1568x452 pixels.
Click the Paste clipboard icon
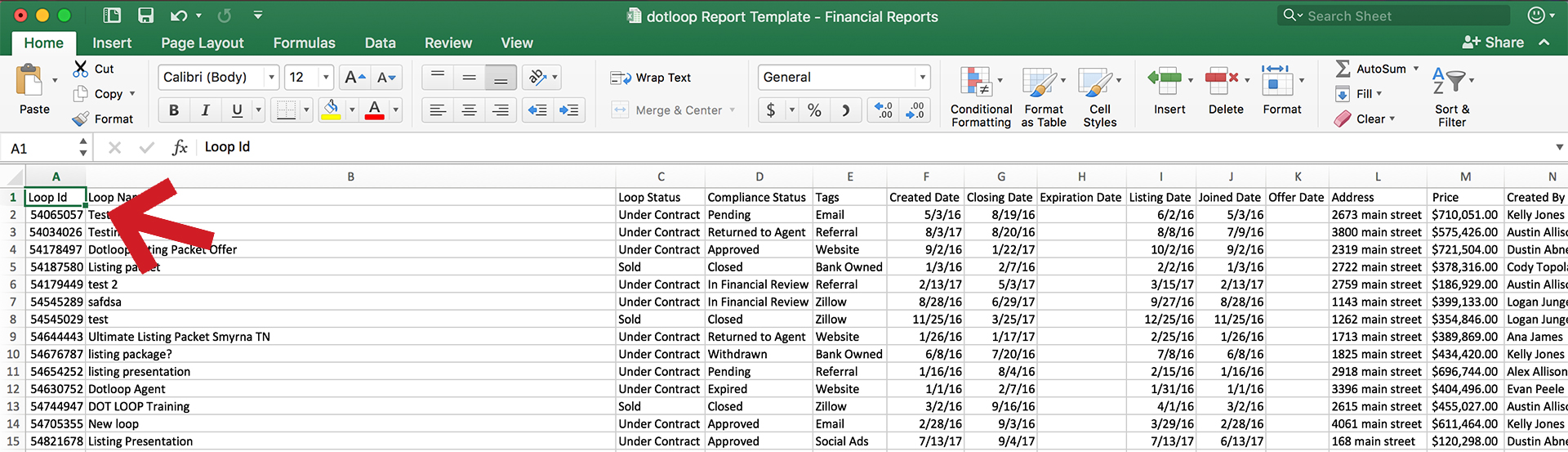(x=29, y=81)
